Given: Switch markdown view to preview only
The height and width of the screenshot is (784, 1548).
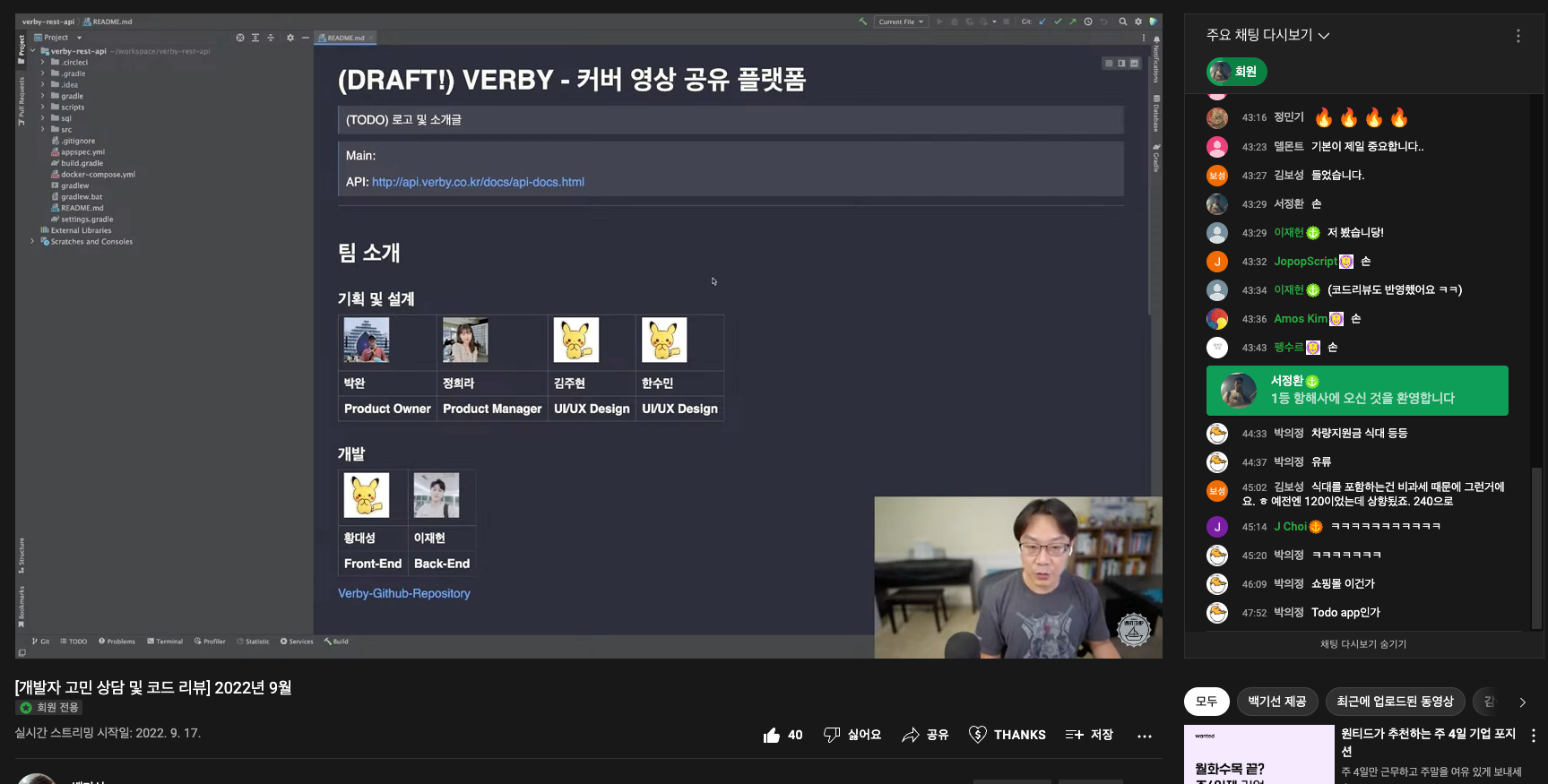Looking at the screenshot, I should click(x=1134, y=64).
